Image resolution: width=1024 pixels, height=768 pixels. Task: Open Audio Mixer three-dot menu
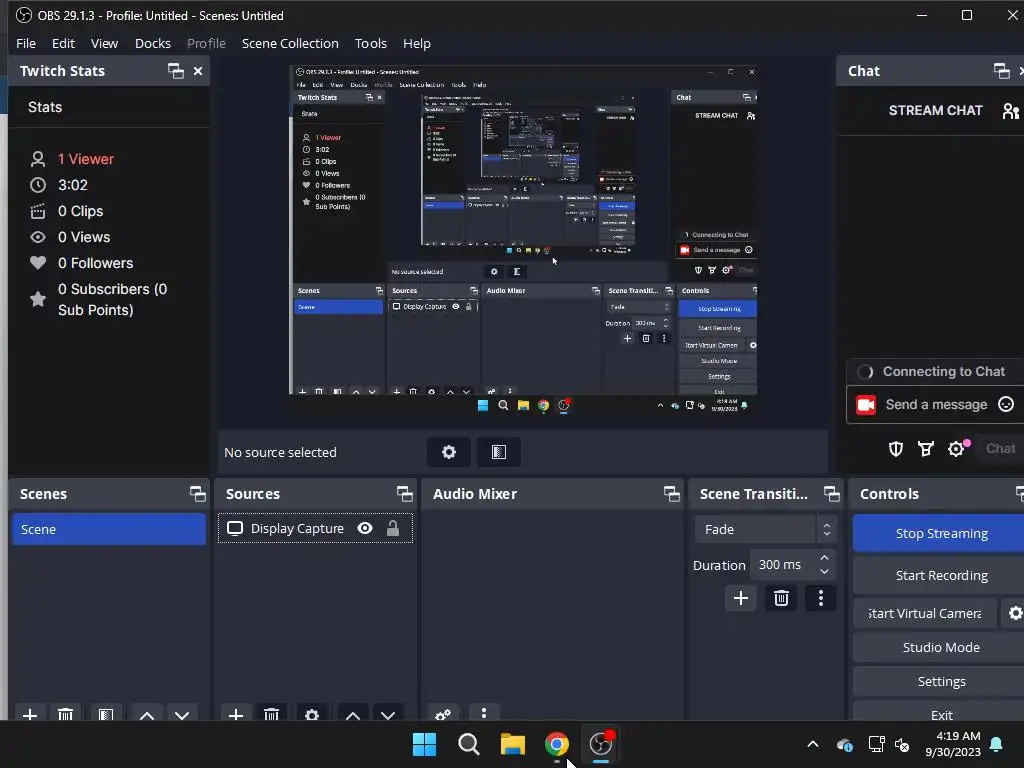pos(483,714)
